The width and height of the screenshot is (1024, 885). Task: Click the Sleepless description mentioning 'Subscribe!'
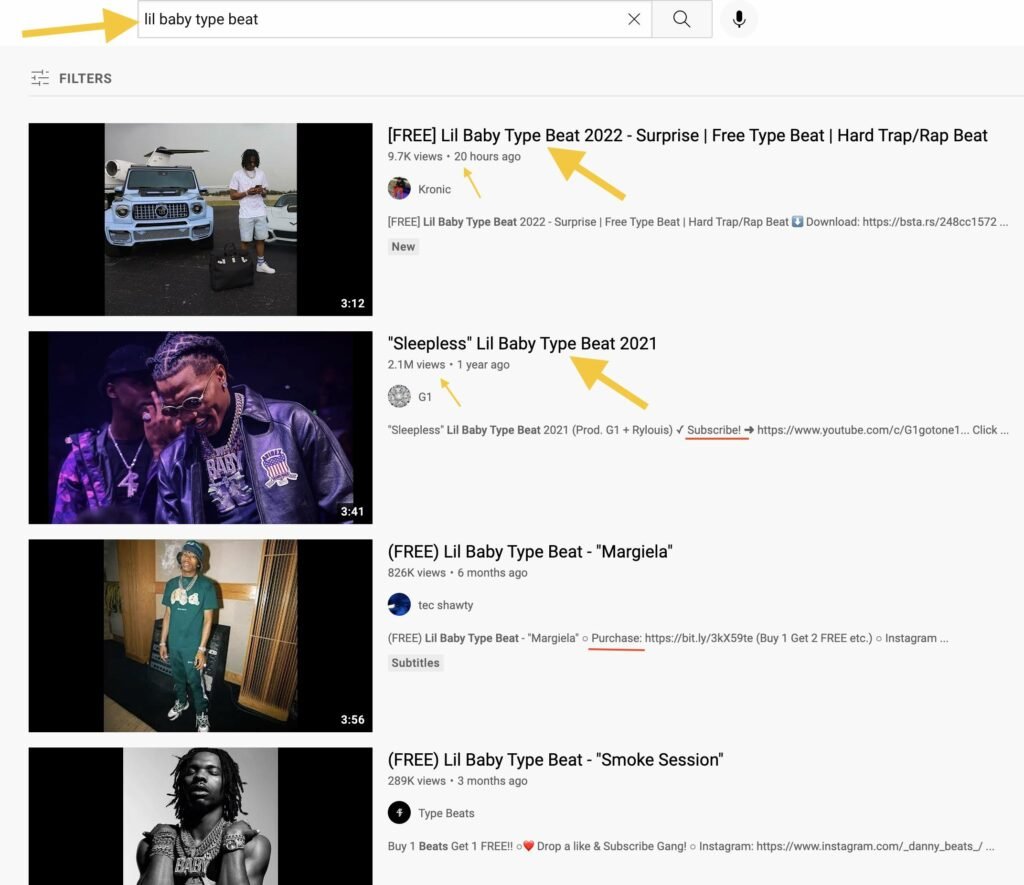click(697, 430)
